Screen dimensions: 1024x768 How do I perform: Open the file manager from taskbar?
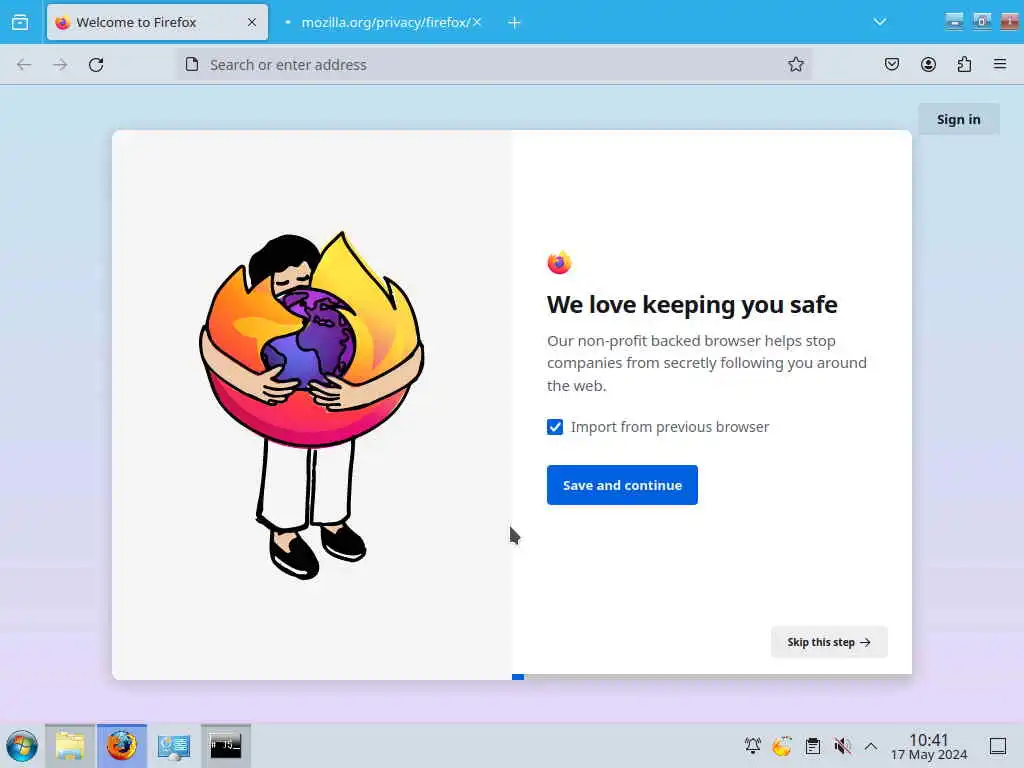[x=70, y=746]
